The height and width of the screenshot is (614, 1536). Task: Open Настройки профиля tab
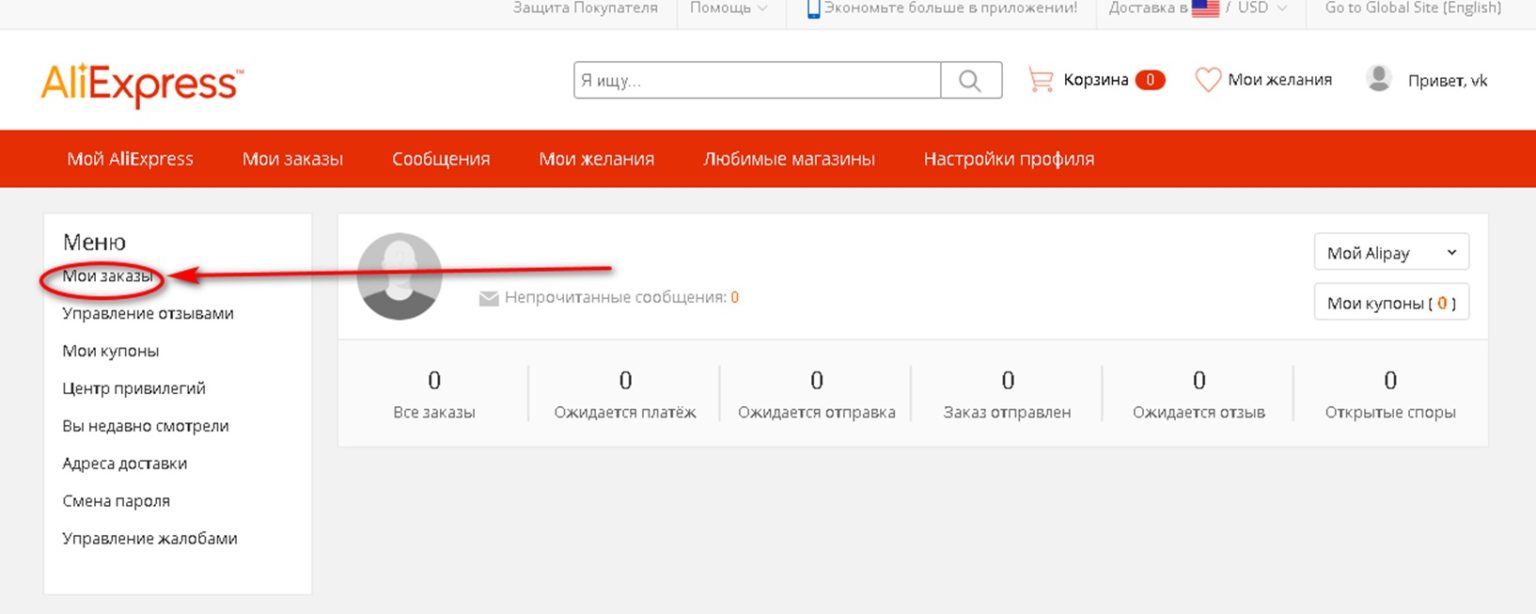click(1009, 159)
